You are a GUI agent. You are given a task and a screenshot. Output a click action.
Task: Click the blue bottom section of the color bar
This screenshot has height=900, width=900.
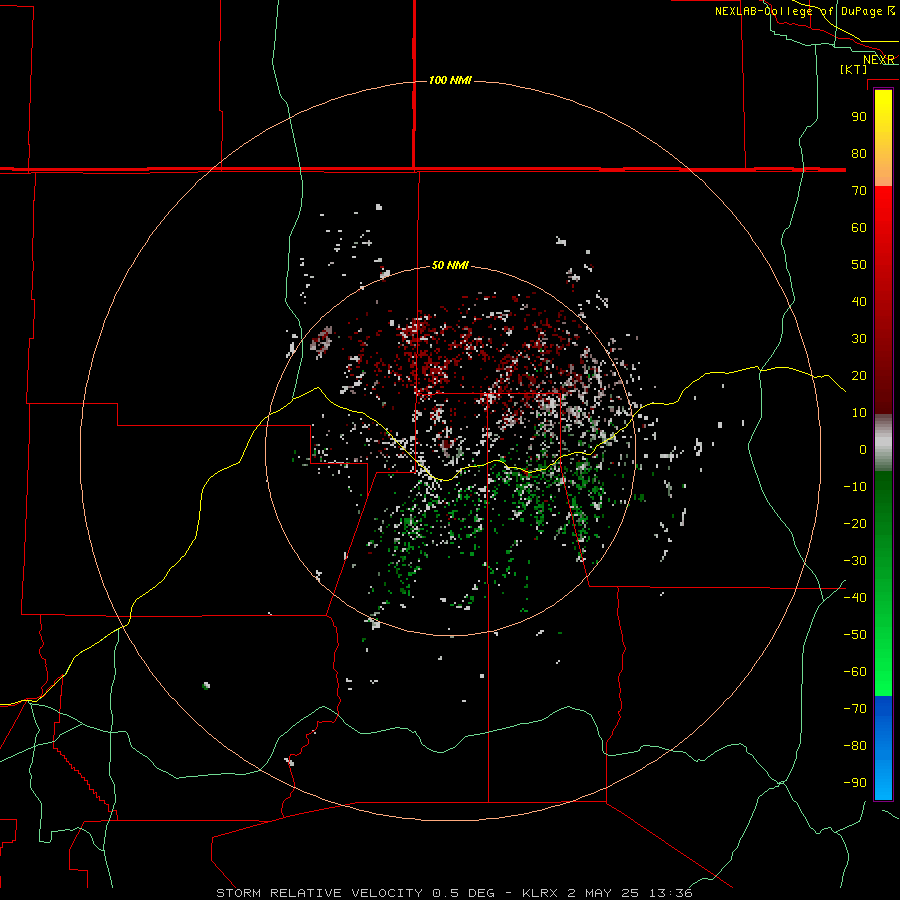(x=883, y=748)
